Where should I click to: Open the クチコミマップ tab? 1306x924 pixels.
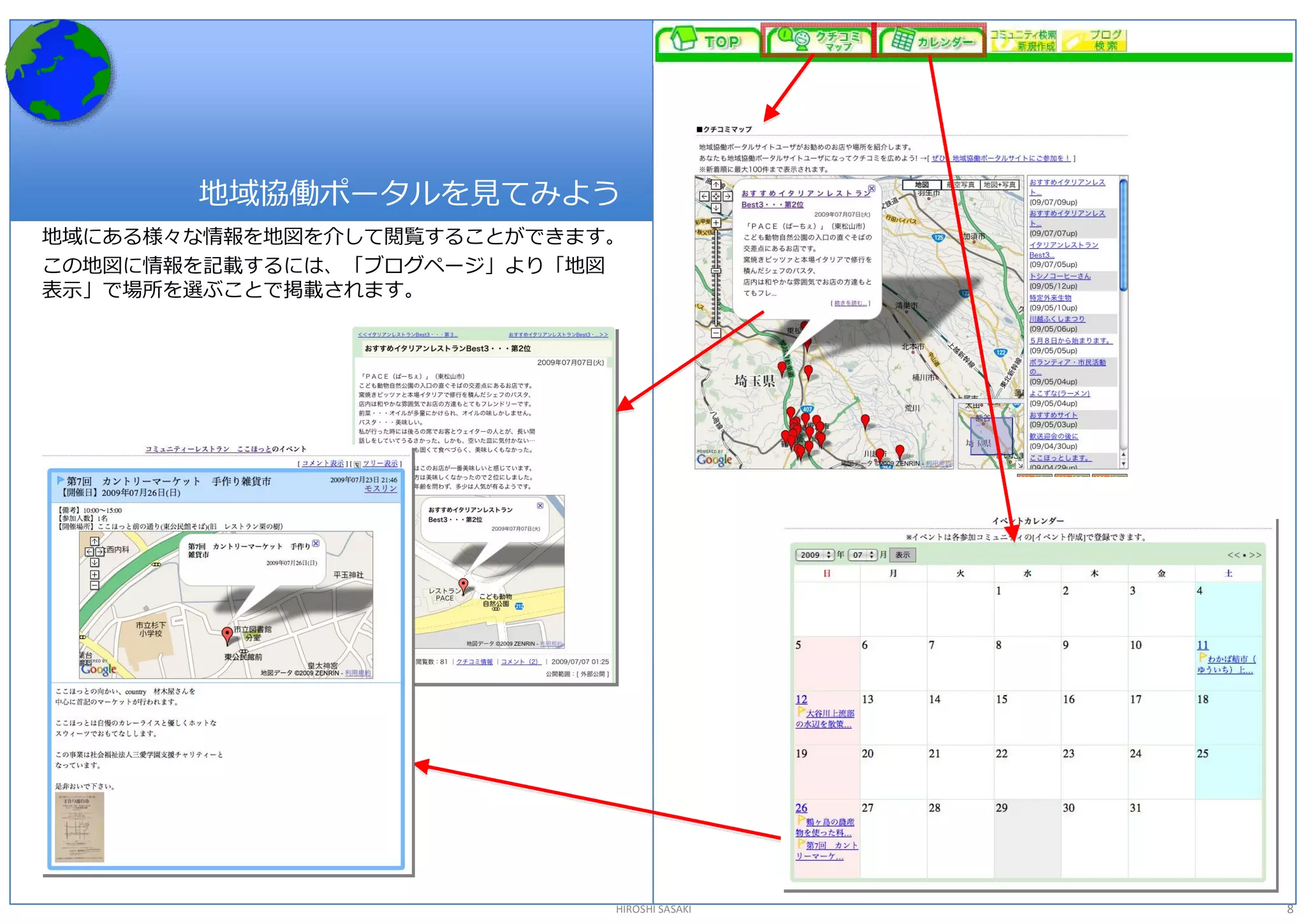pos(819,40)
